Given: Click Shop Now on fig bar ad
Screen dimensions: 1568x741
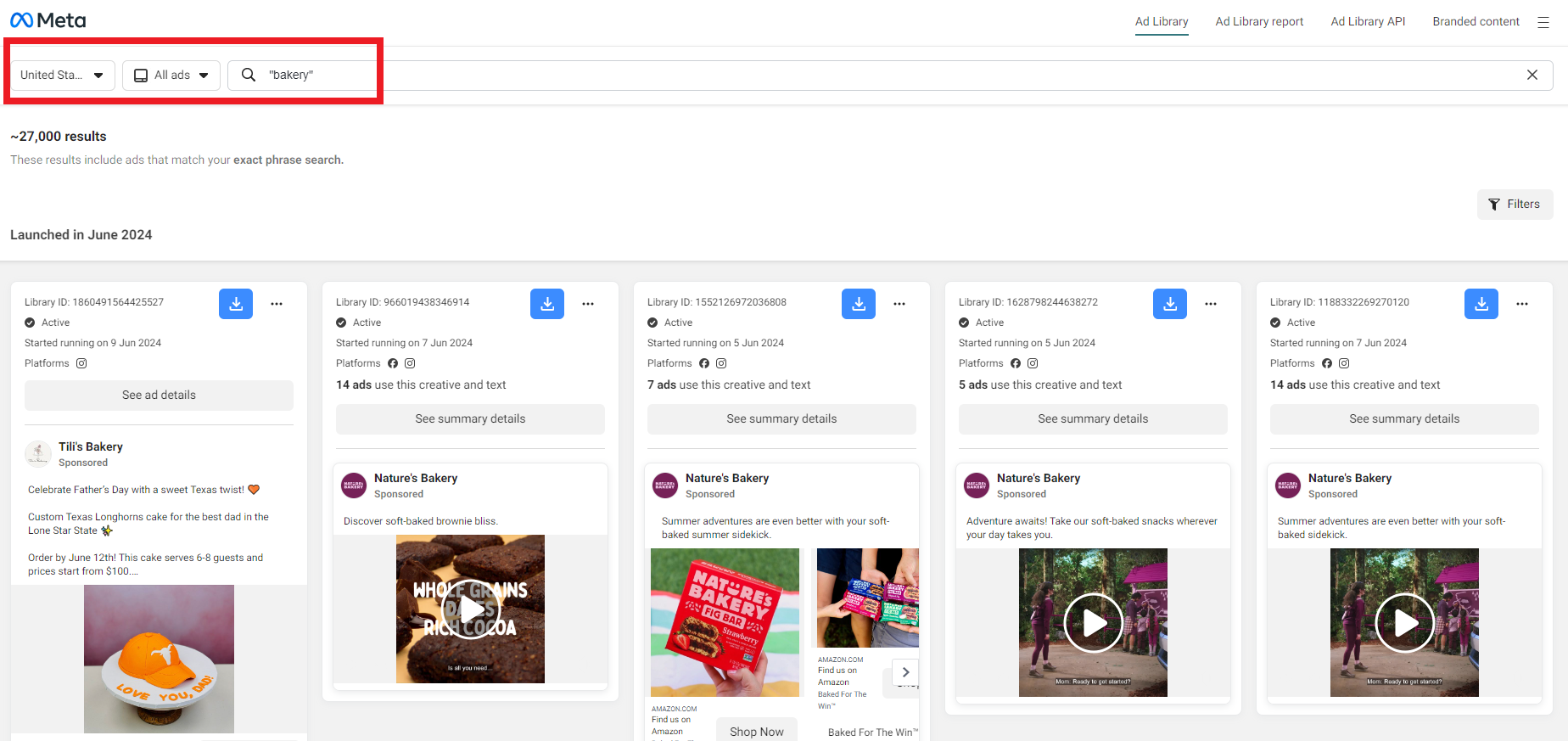Looking at the screenshot, I should (757, 732).
